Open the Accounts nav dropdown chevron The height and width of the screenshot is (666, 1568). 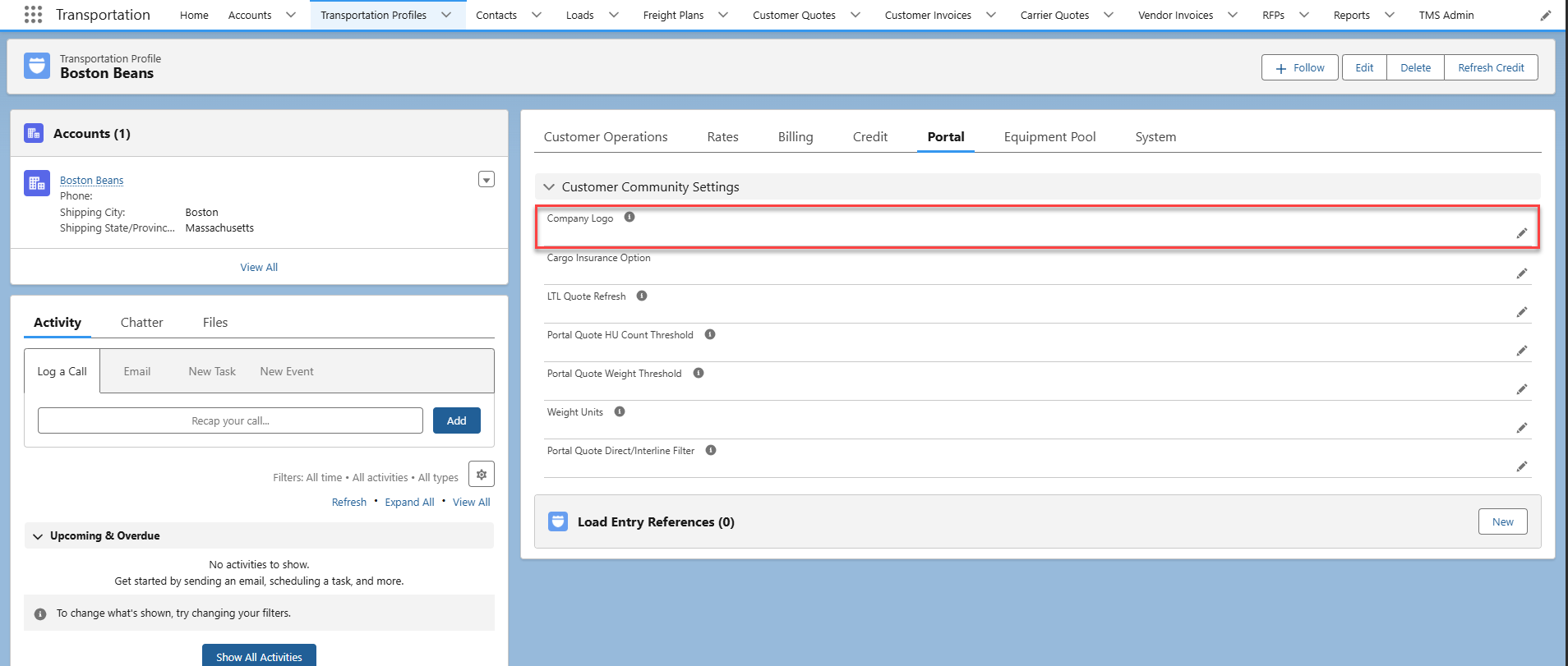[291, 15]
